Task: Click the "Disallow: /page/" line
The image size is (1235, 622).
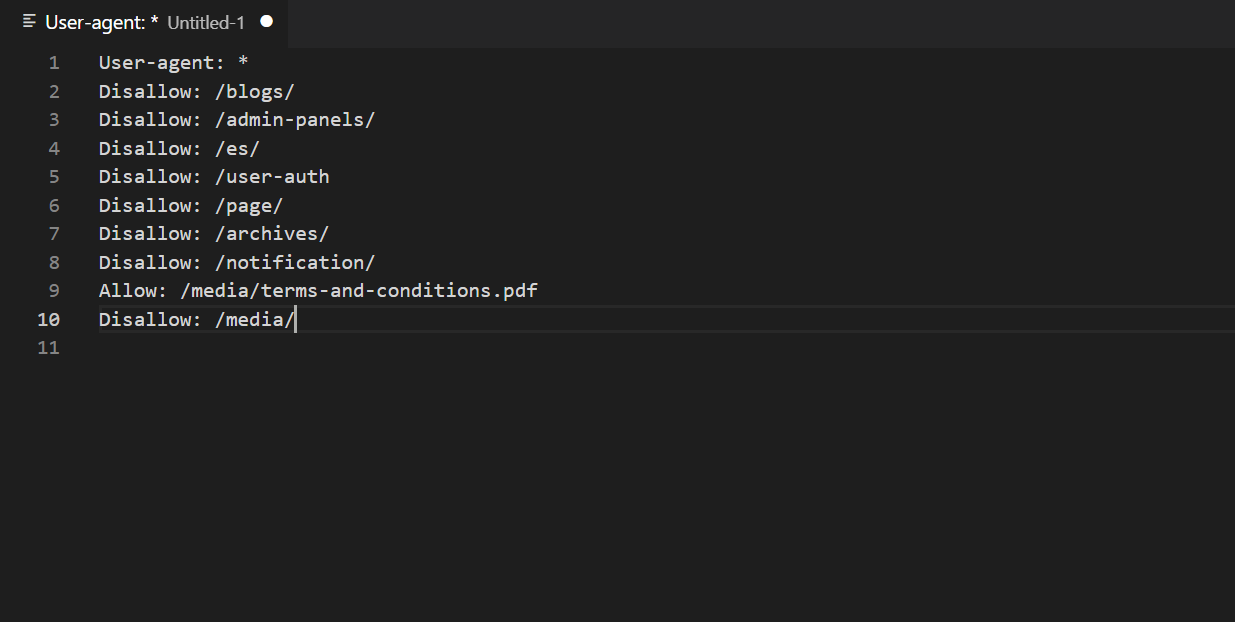Action: (191, 206)
